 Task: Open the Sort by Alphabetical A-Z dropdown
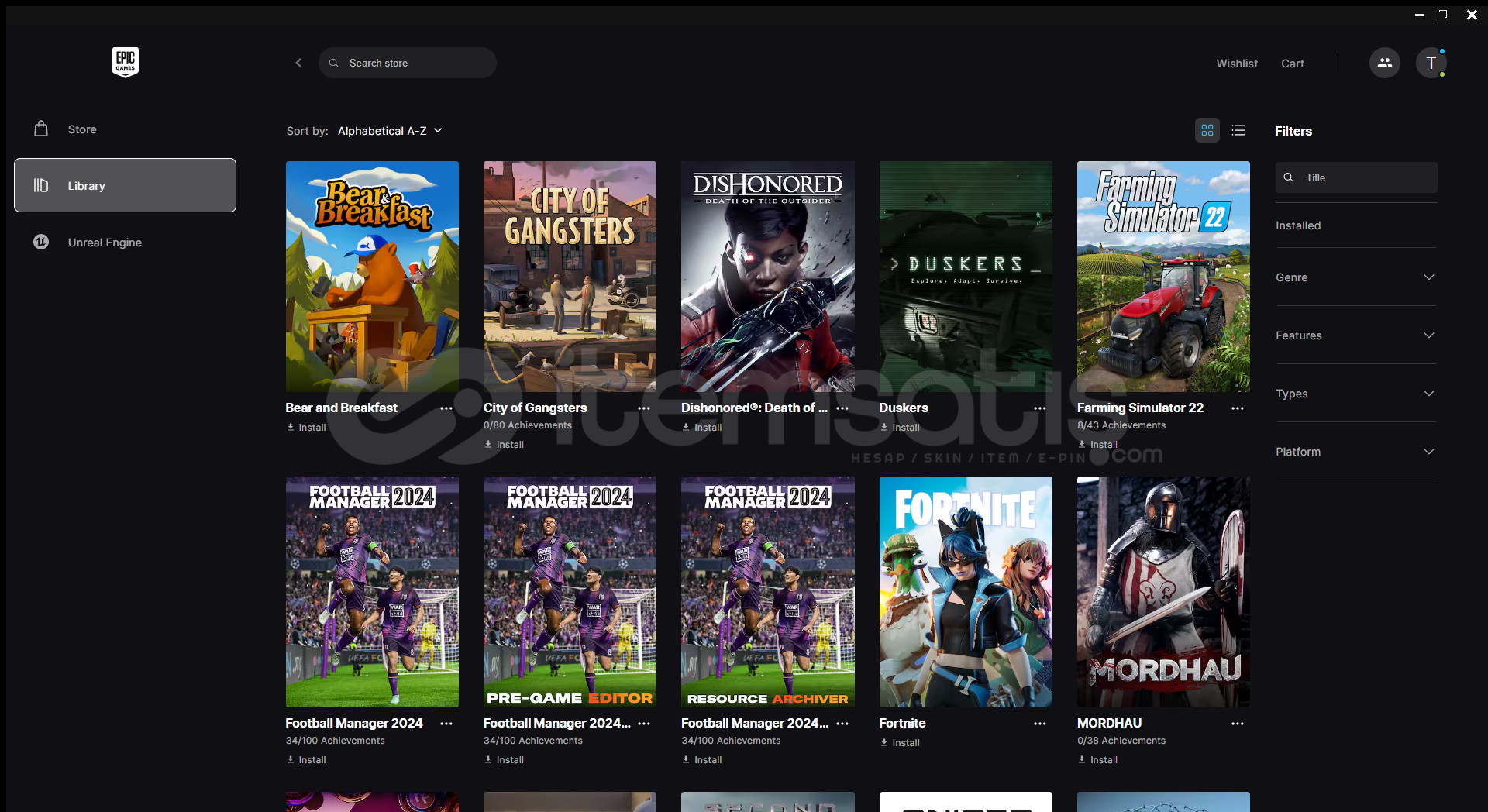tap(390, 131)
